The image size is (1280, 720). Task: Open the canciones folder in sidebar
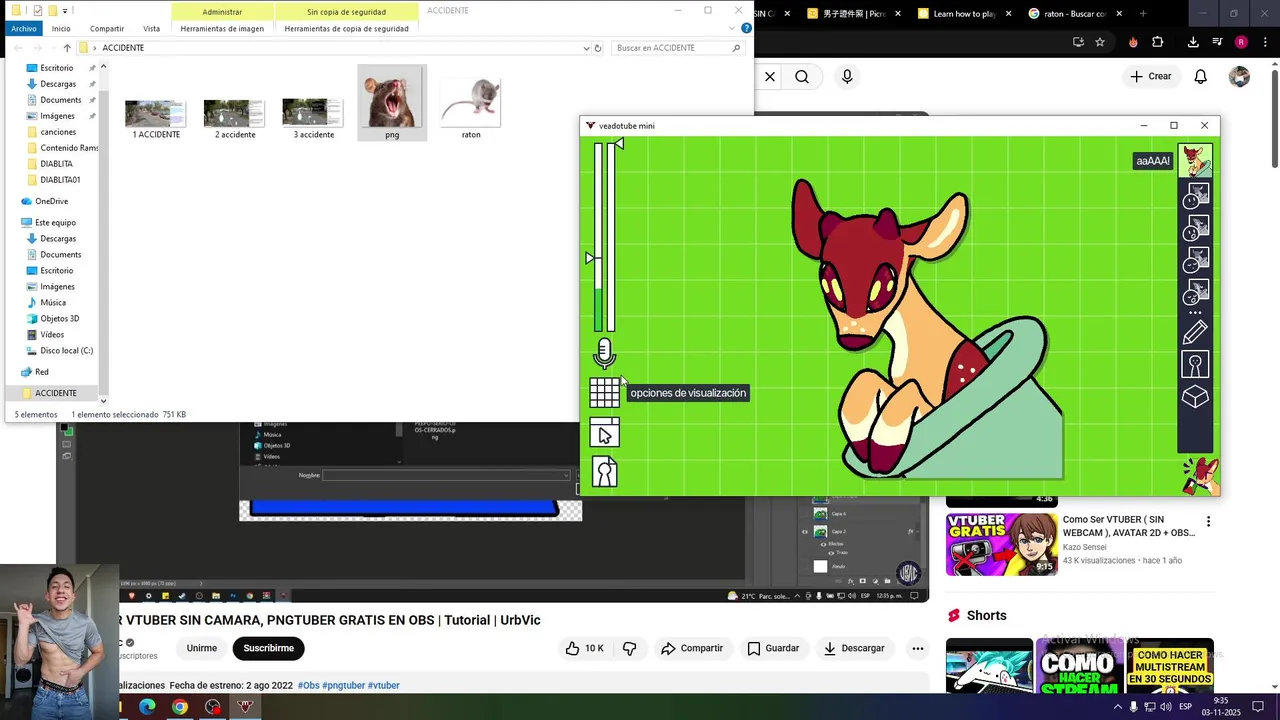coord(58,132)
